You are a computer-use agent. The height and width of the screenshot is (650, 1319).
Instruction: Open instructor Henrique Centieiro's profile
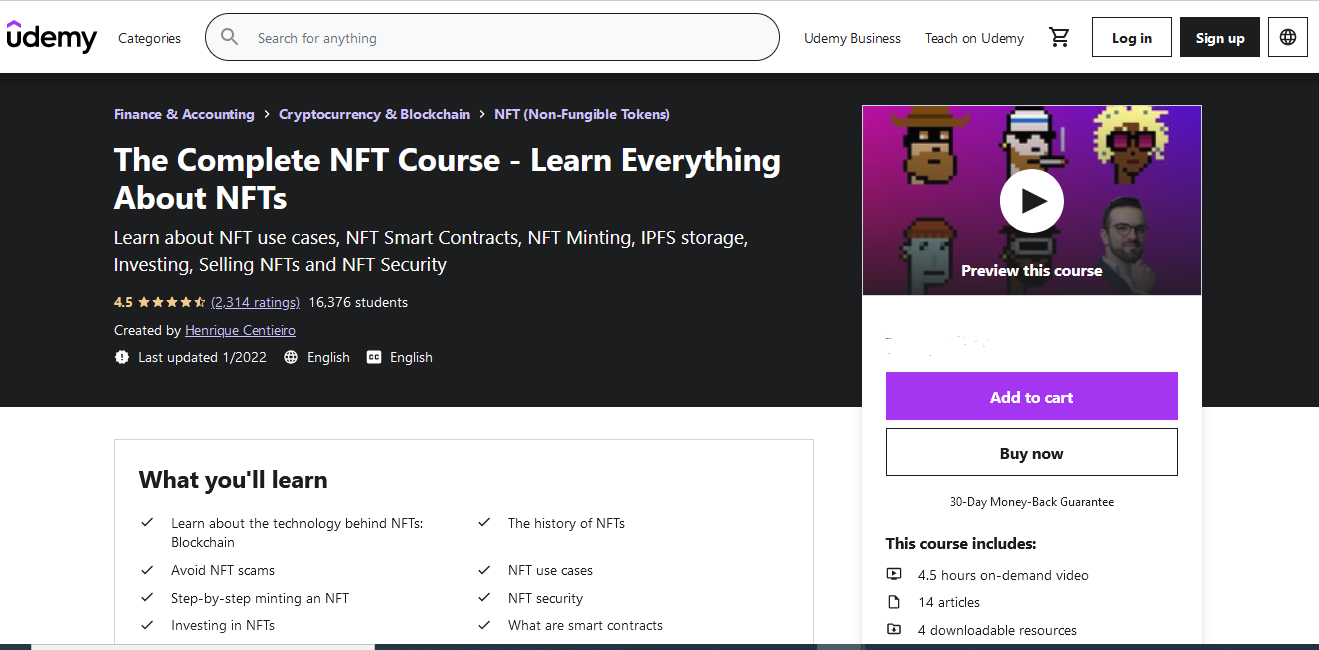(240, 330)
